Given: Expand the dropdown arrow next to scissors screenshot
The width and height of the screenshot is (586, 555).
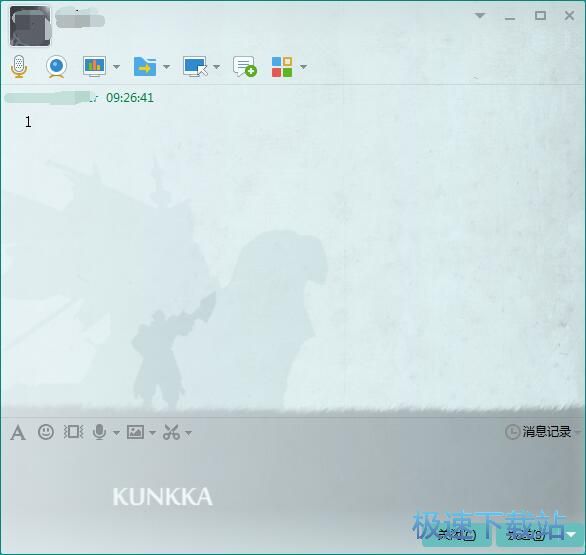Looking at the screenshot, I should click(188, 433).
